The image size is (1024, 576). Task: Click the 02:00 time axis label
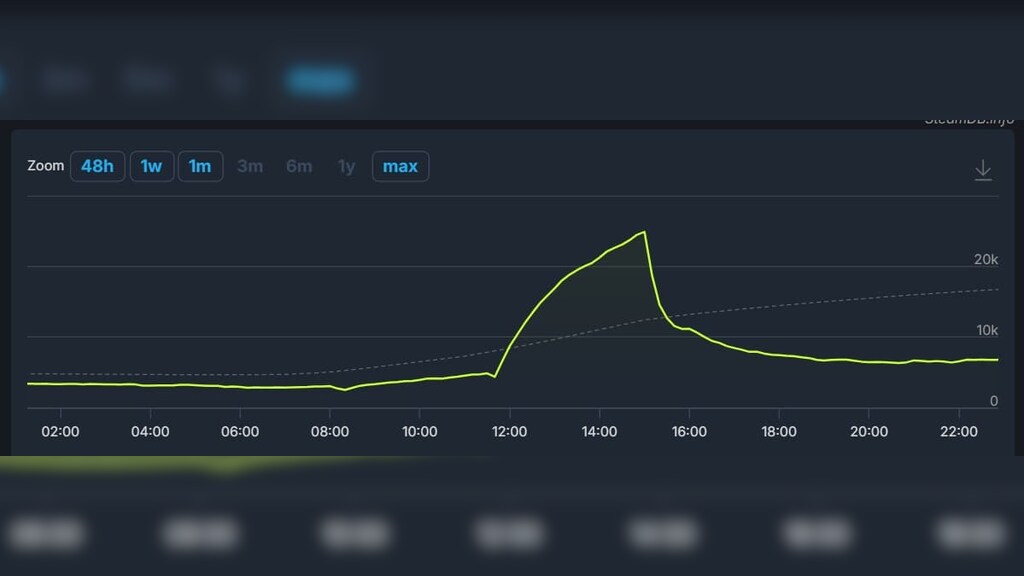[x=60, y=432]
